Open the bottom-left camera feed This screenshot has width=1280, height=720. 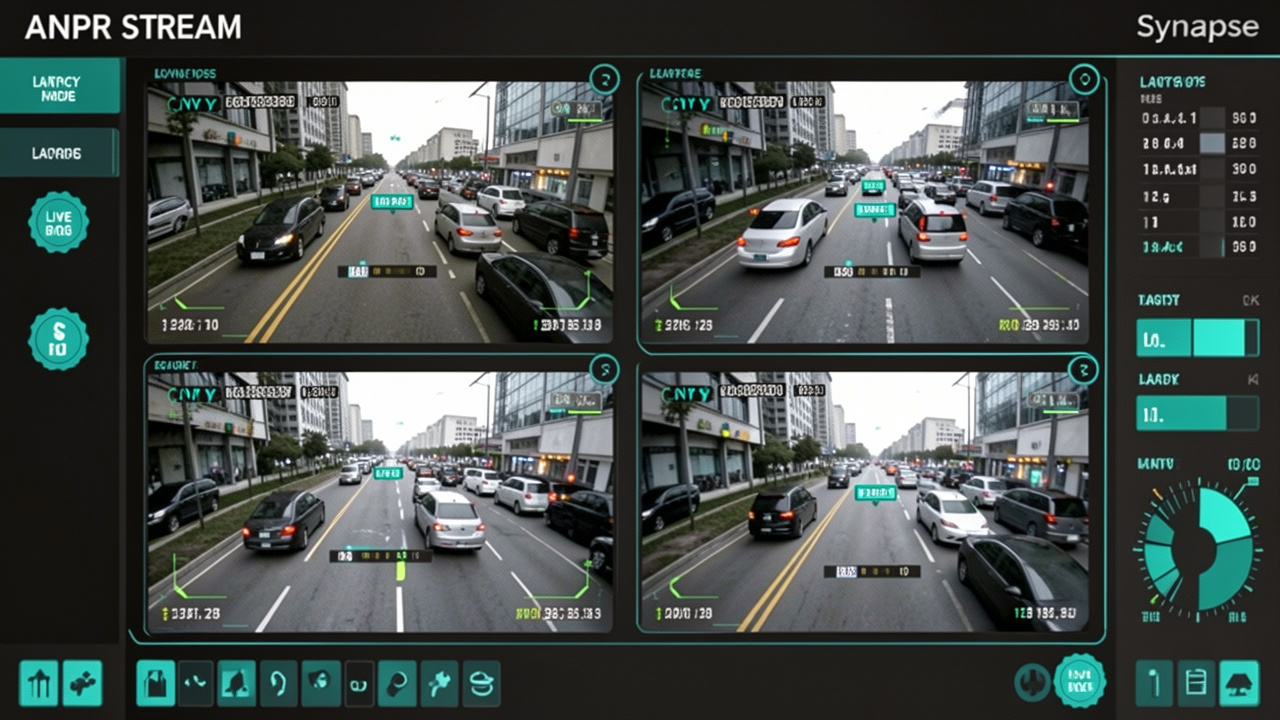(380, 502)
